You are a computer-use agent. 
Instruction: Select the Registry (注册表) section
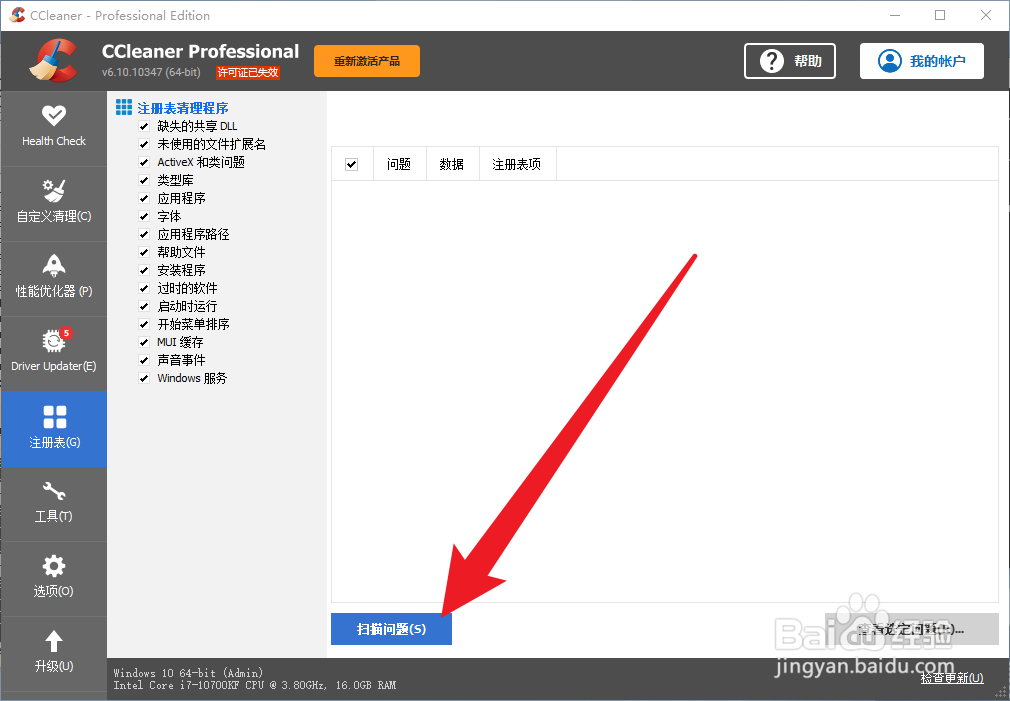coord(53,428)
